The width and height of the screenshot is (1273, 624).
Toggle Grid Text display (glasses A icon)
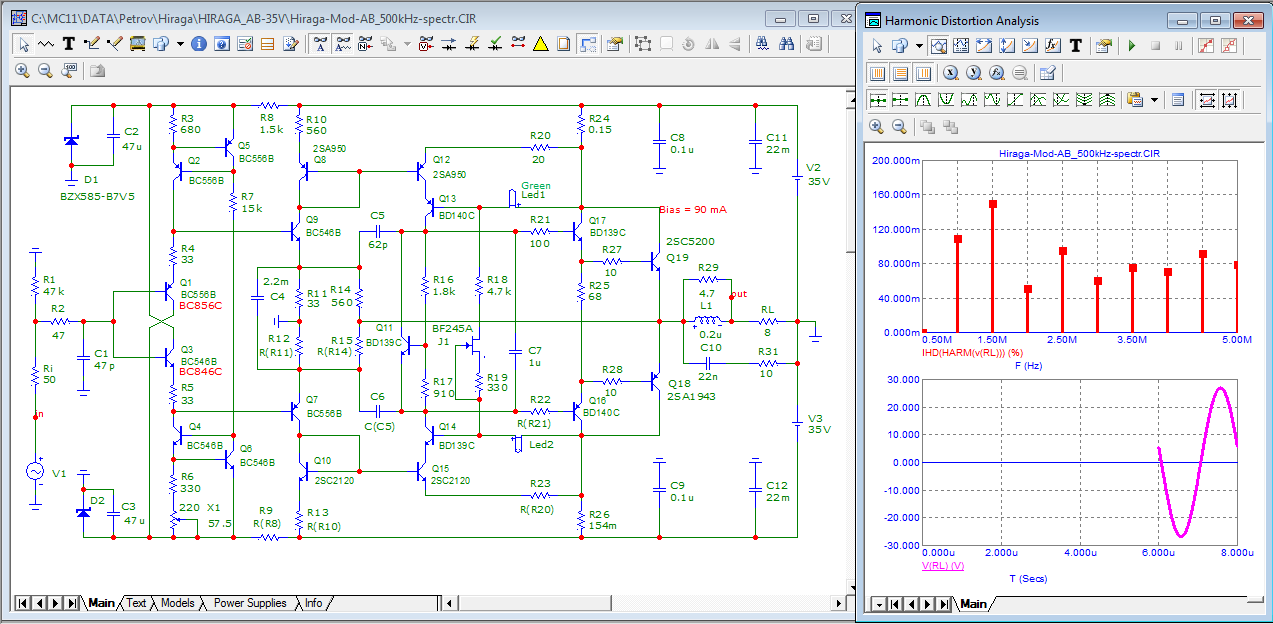[x=320, y=44]
